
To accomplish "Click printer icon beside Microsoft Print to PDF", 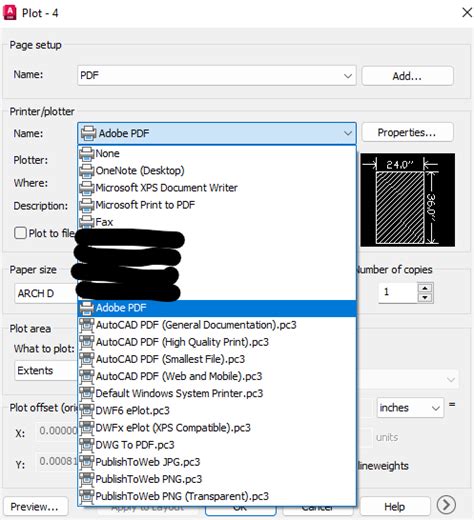I will point(87,205).
